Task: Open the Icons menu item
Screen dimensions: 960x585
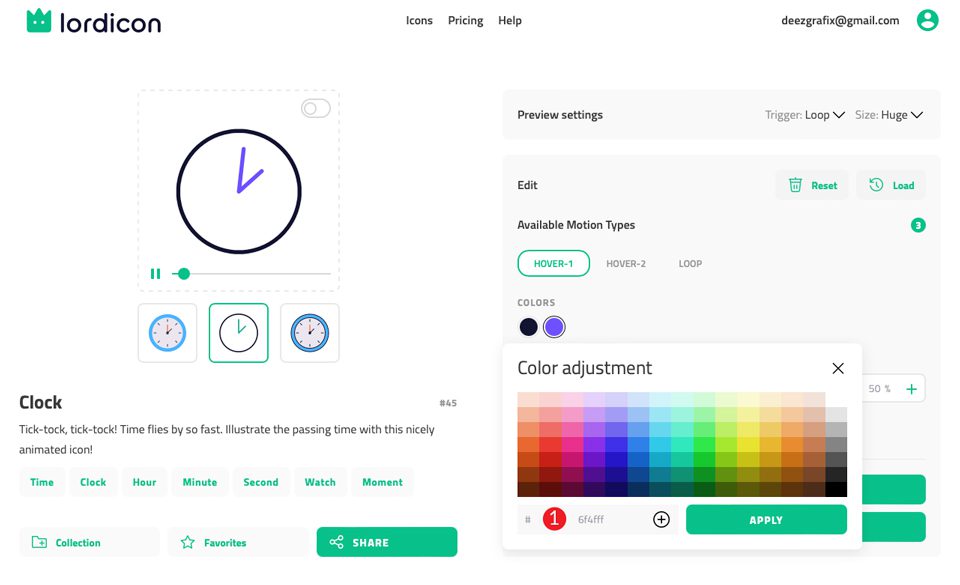Action: 419,20
